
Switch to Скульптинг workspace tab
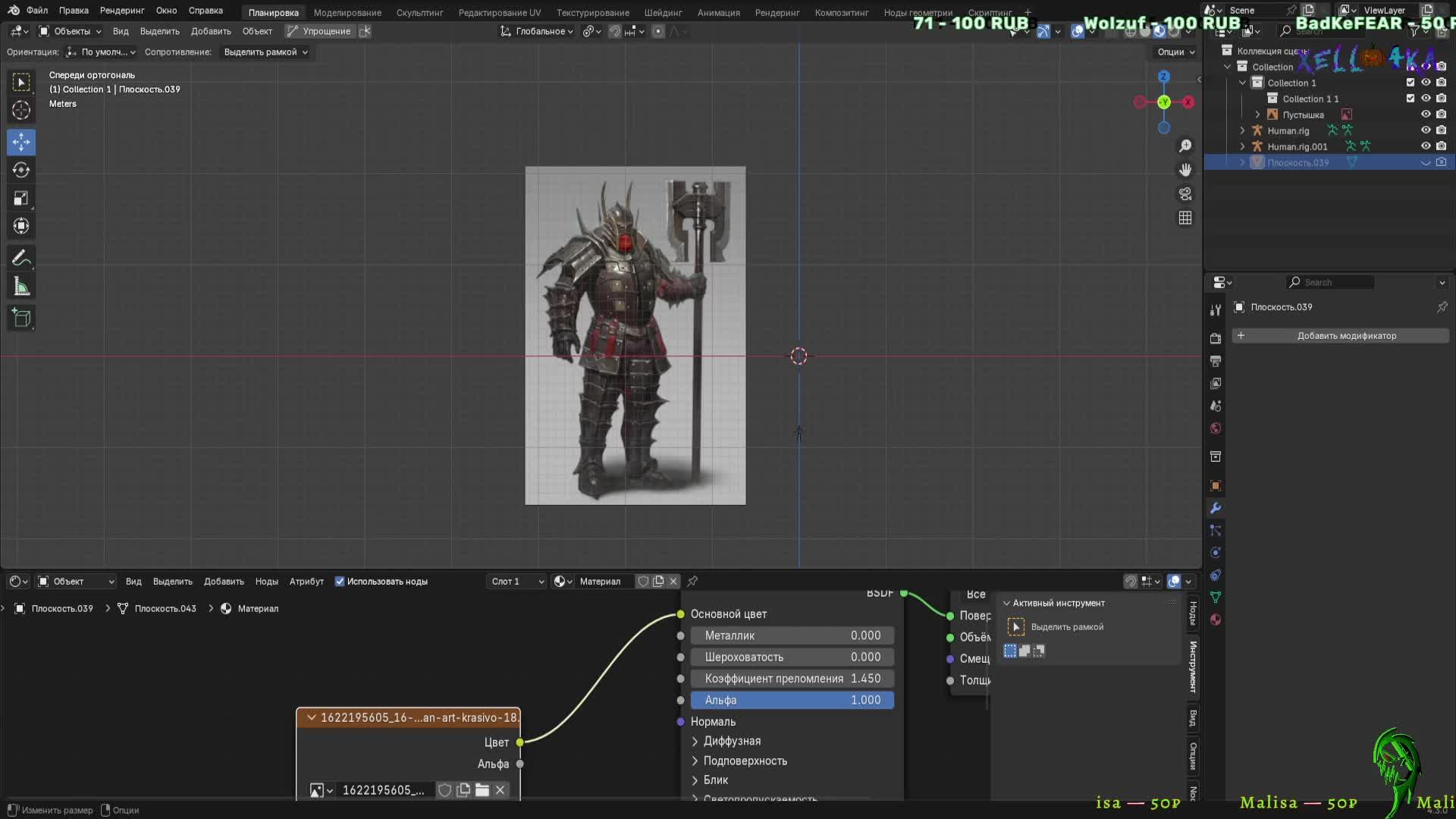[419, 12]
